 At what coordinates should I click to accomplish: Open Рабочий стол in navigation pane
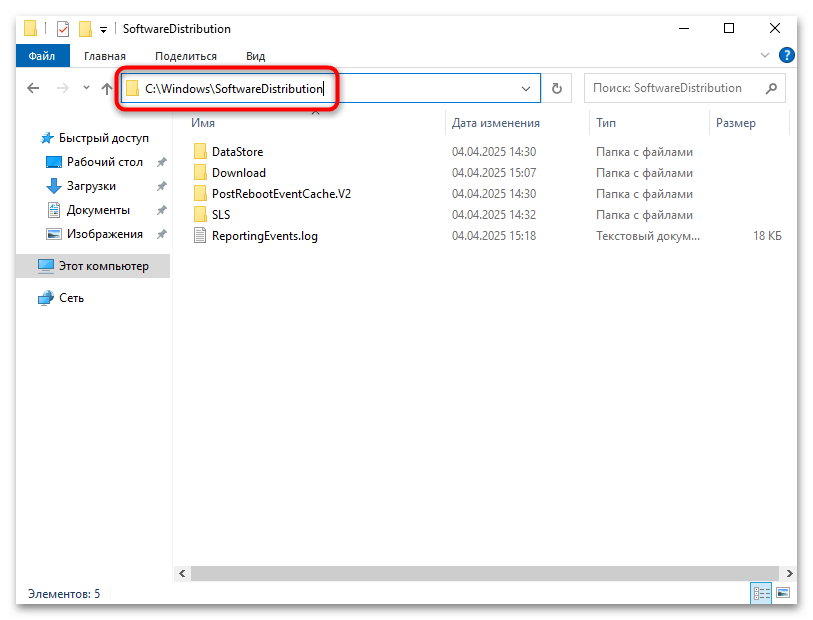pos(105,162)
